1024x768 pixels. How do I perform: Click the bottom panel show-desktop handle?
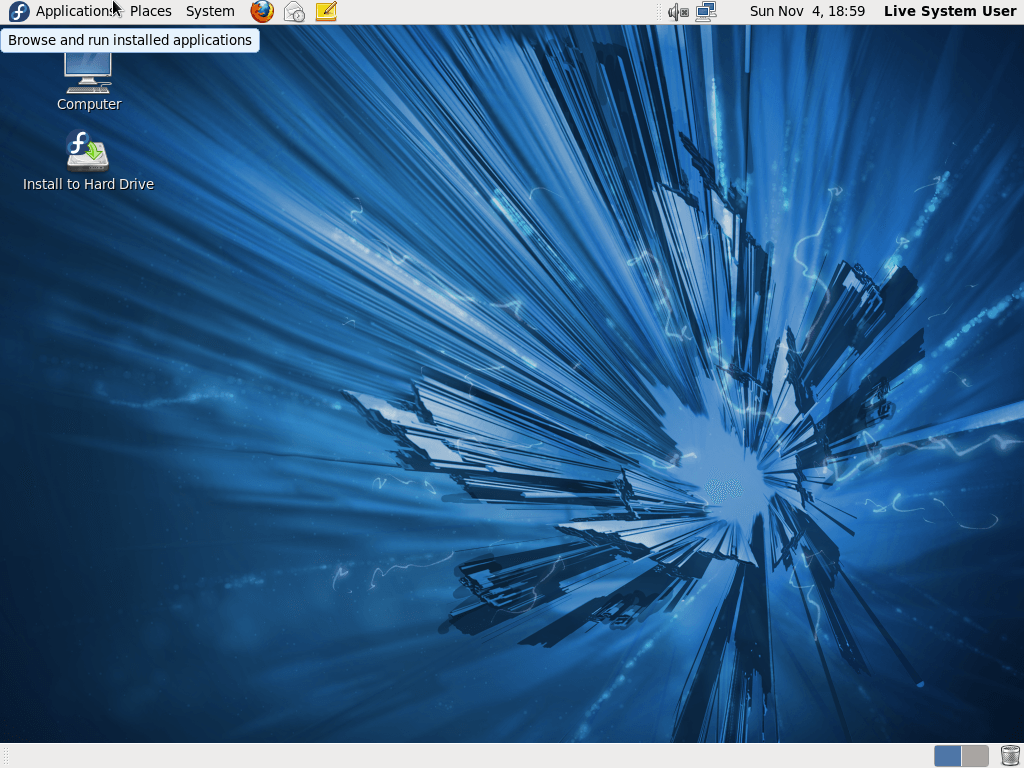7,756
